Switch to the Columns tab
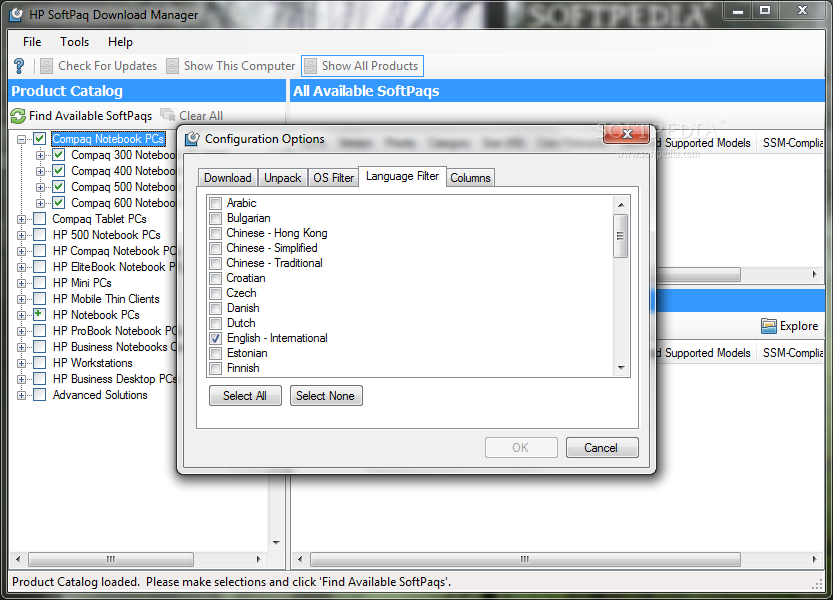This screenshot has height=600, width=833. 470,178
